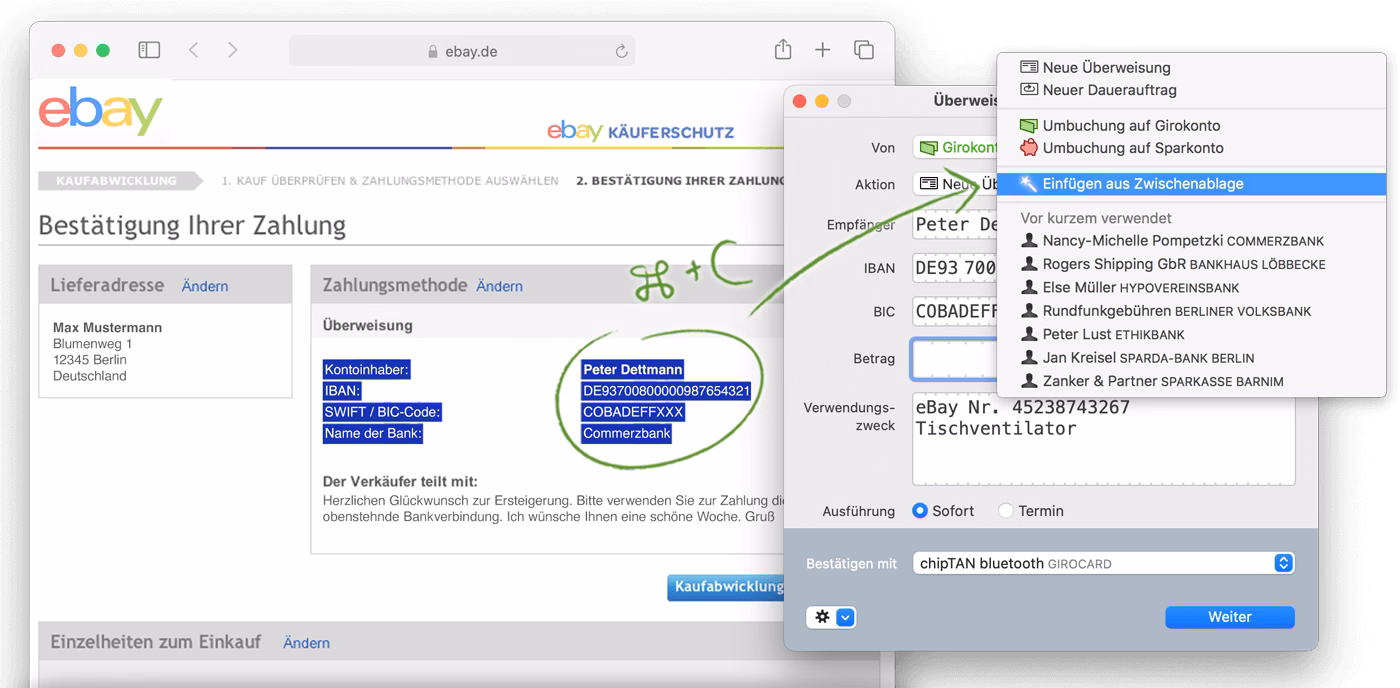Click Ändern next to Einzelheiten zum Einkauf
This screenshot has height=688, width=1400.
coord(306,643)
